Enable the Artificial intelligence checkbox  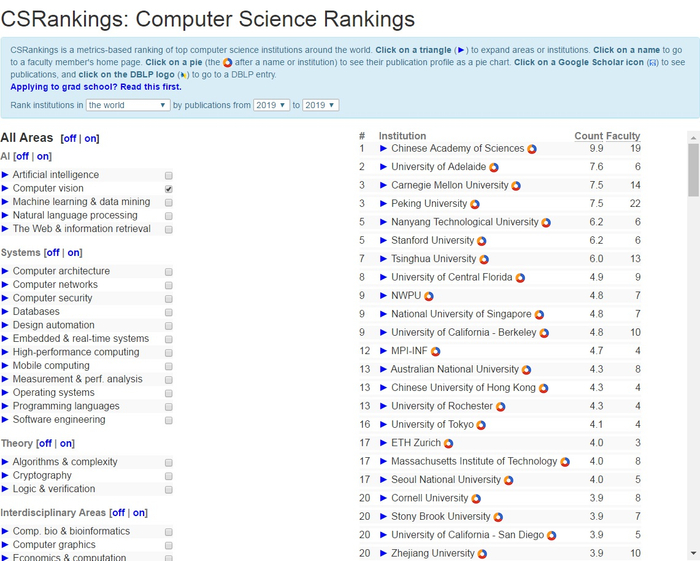tap(169, 175)
